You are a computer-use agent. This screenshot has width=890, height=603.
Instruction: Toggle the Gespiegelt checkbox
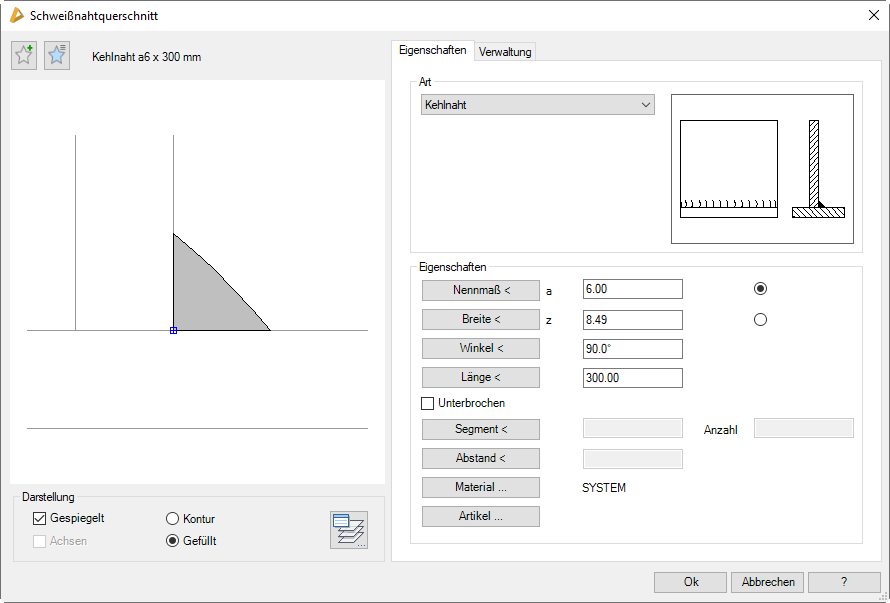click(40, 518)
